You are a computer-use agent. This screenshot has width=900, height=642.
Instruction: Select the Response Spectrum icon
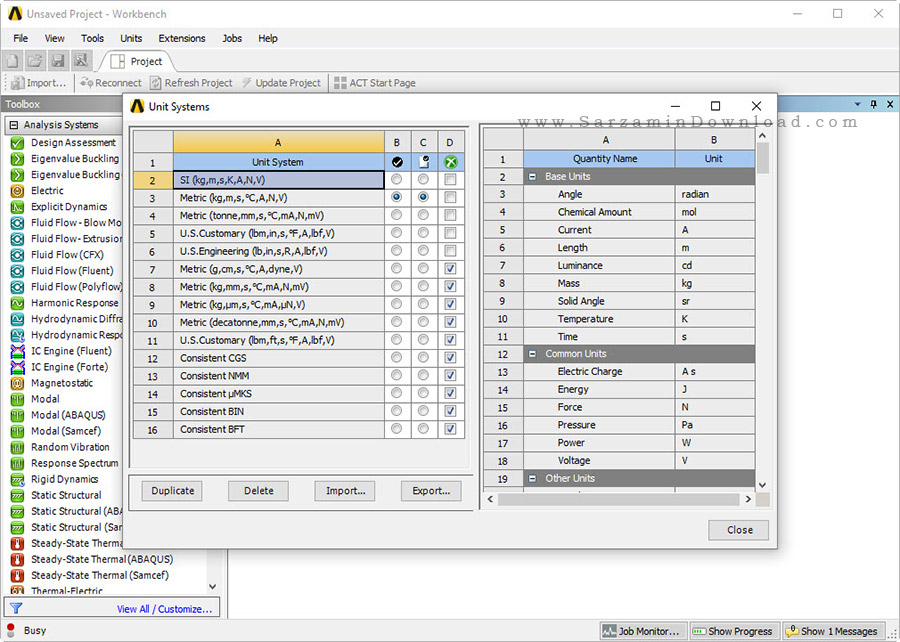(x=17, y=464)
